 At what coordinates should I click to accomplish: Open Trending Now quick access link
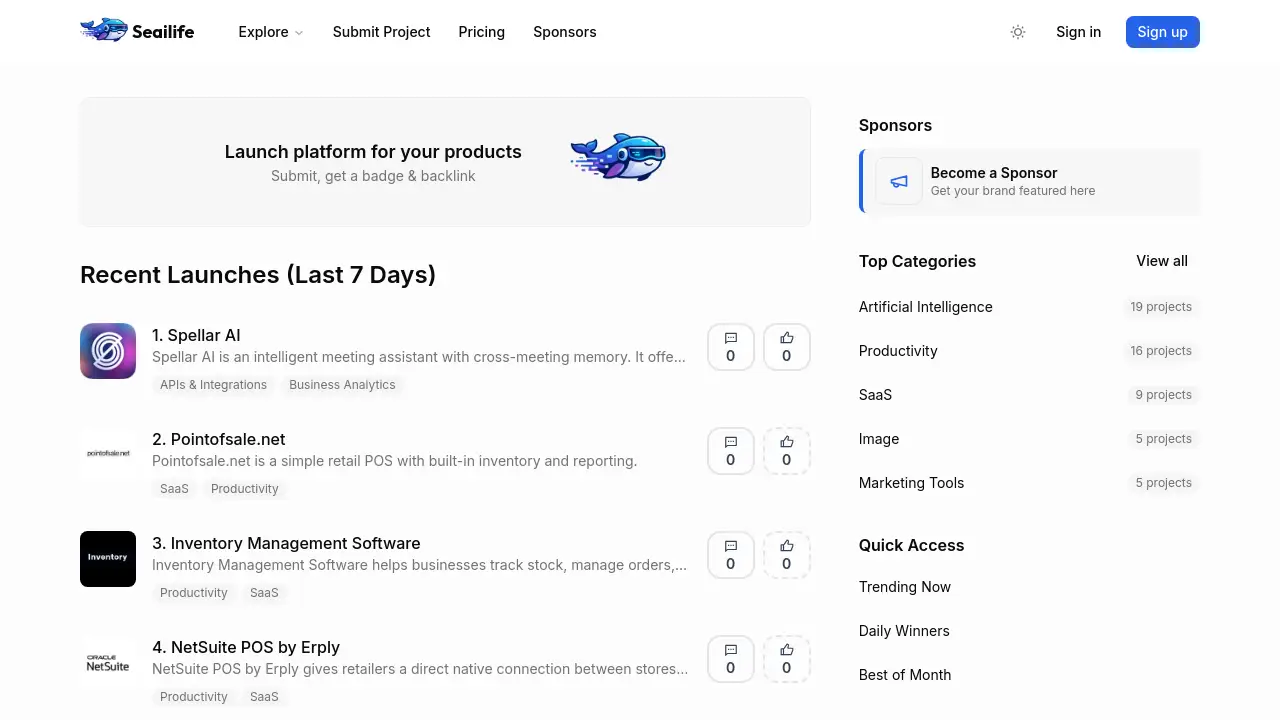(905, 587)
